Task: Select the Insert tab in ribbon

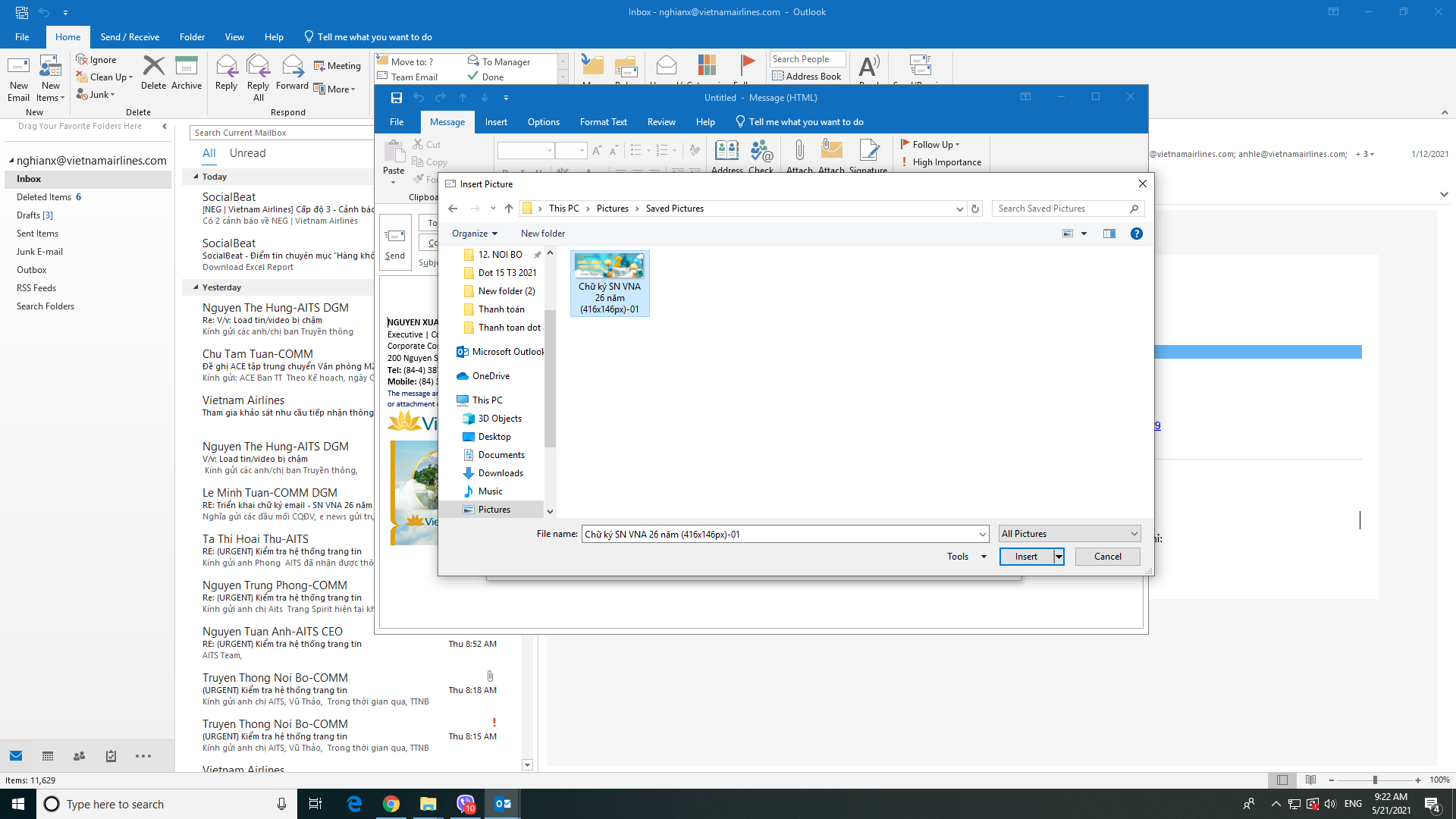Action: 496,121
